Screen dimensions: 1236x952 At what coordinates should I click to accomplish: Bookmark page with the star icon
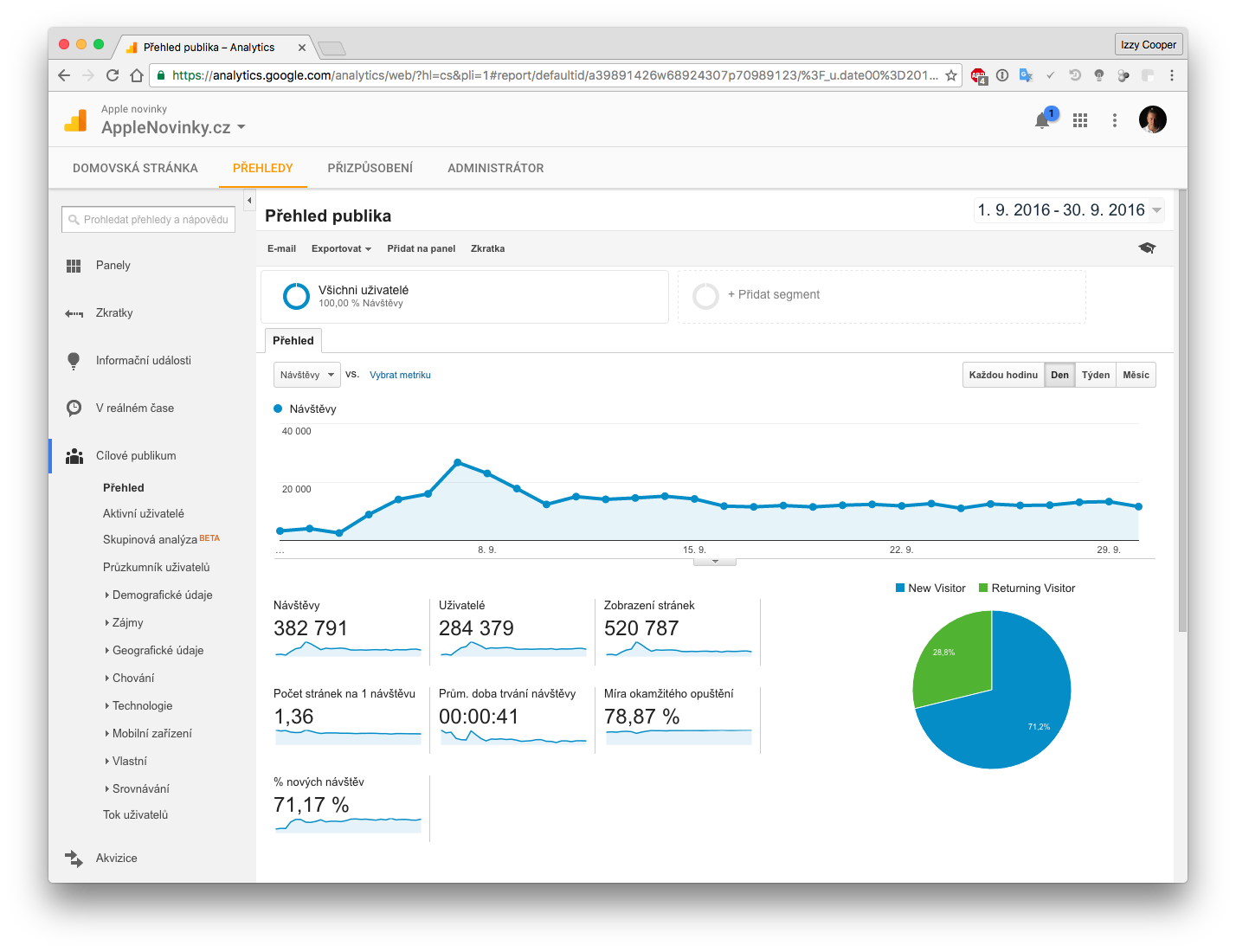coord(951,75)
